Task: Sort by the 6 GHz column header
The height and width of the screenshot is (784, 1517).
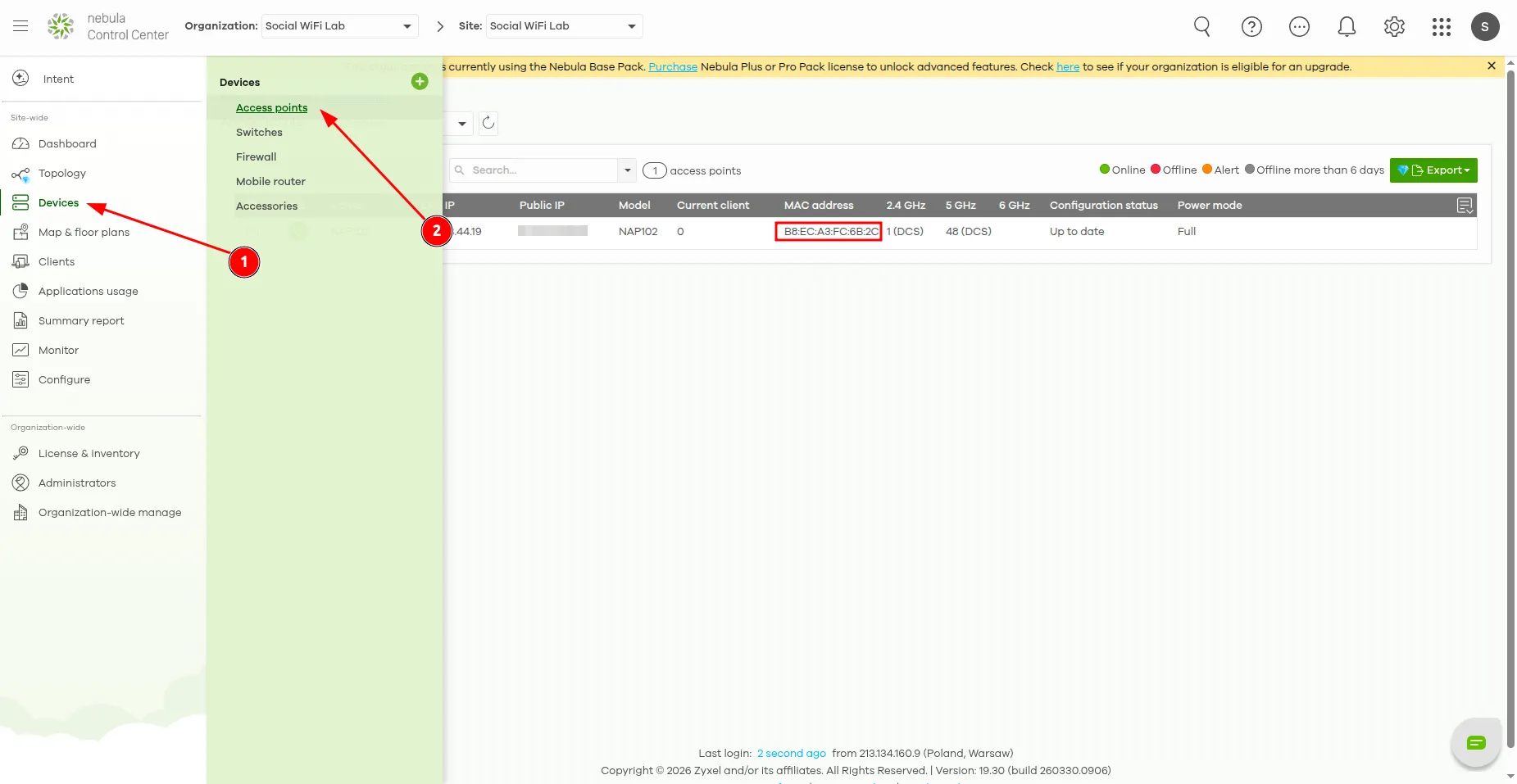Action: (1015, 205)
